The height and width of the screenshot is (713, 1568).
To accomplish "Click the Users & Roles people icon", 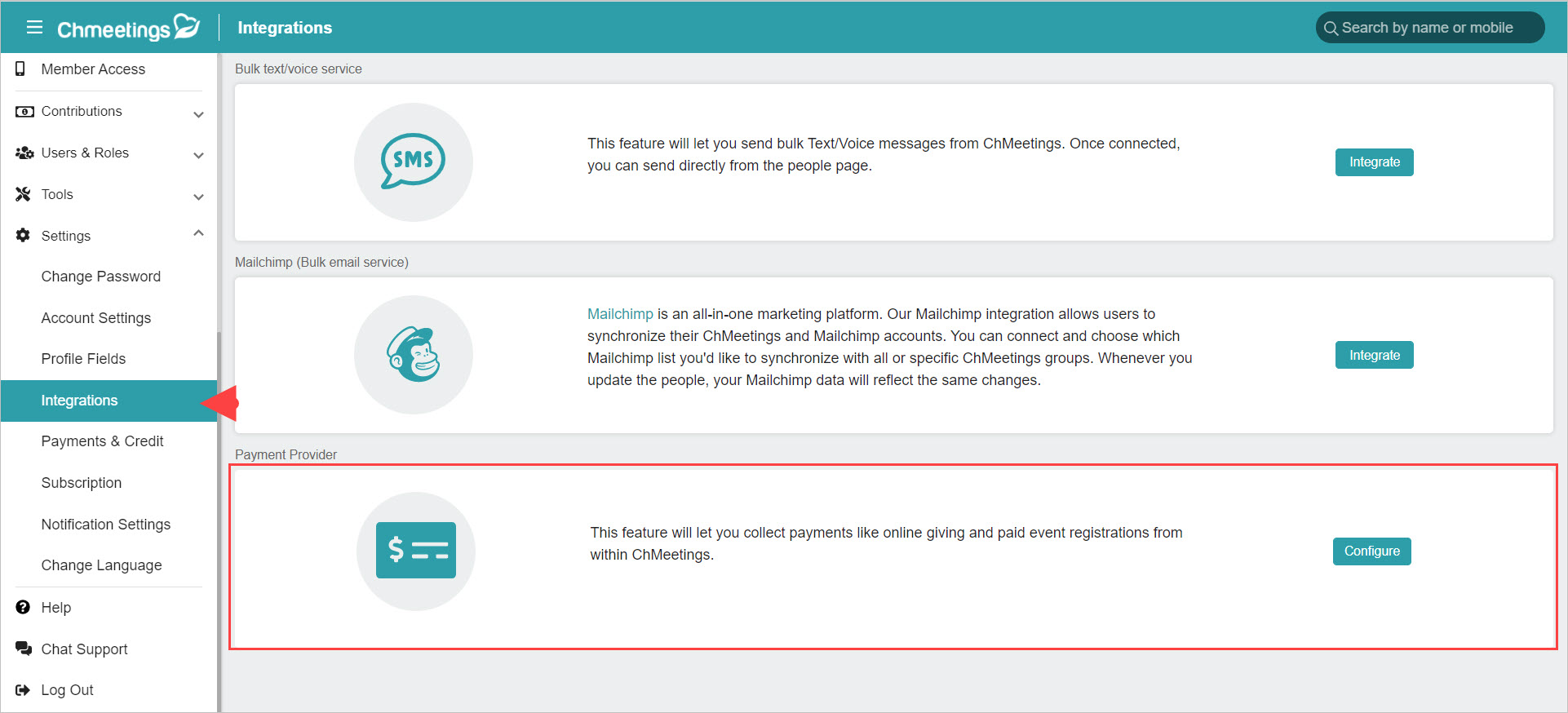I will click(24, 153).
